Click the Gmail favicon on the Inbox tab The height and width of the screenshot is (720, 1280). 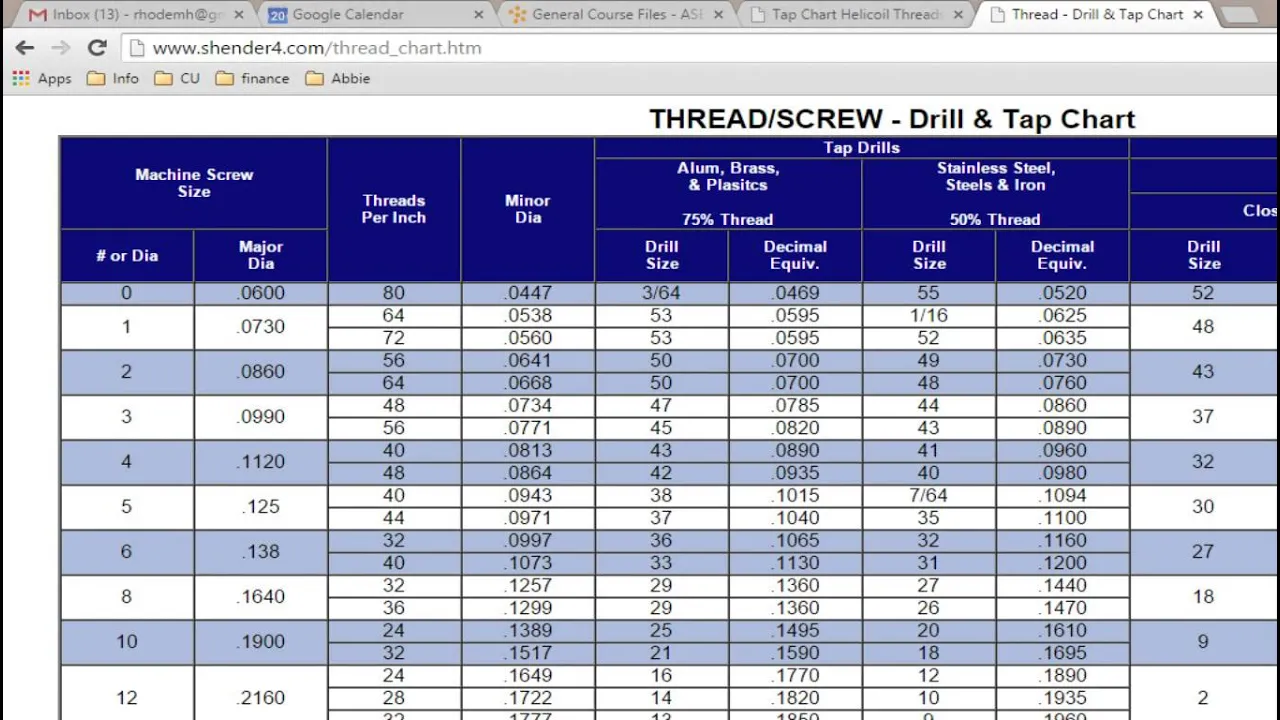pos(38,15)
